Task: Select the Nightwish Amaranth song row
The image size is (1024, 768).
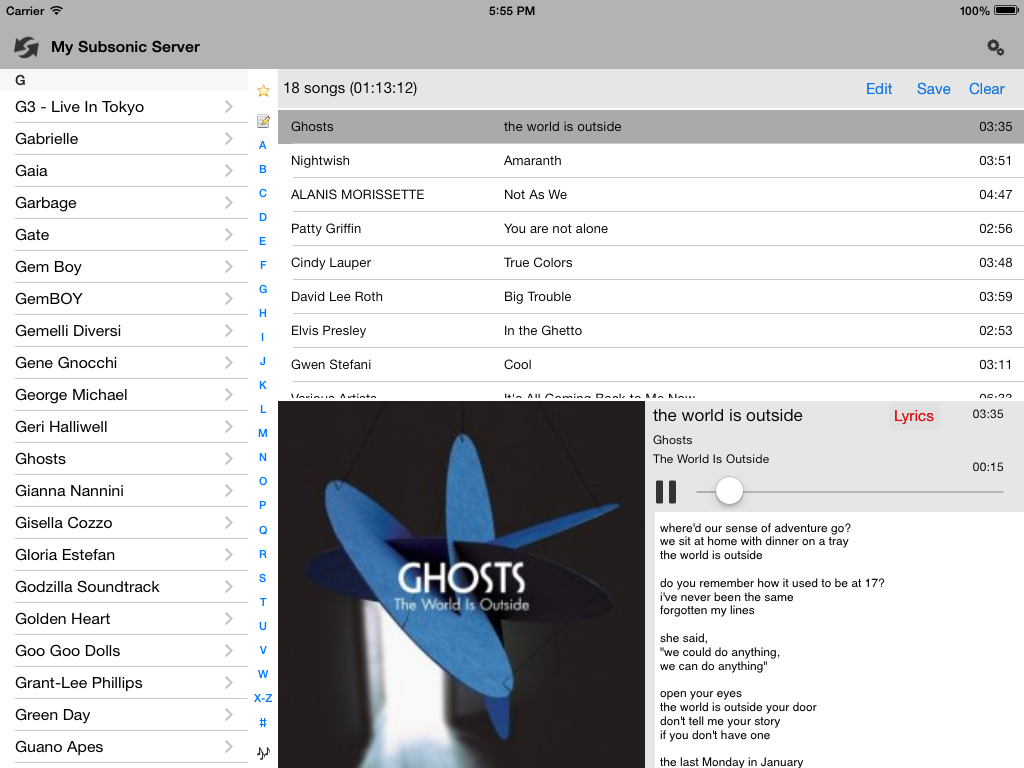Action: pos(651,161)
